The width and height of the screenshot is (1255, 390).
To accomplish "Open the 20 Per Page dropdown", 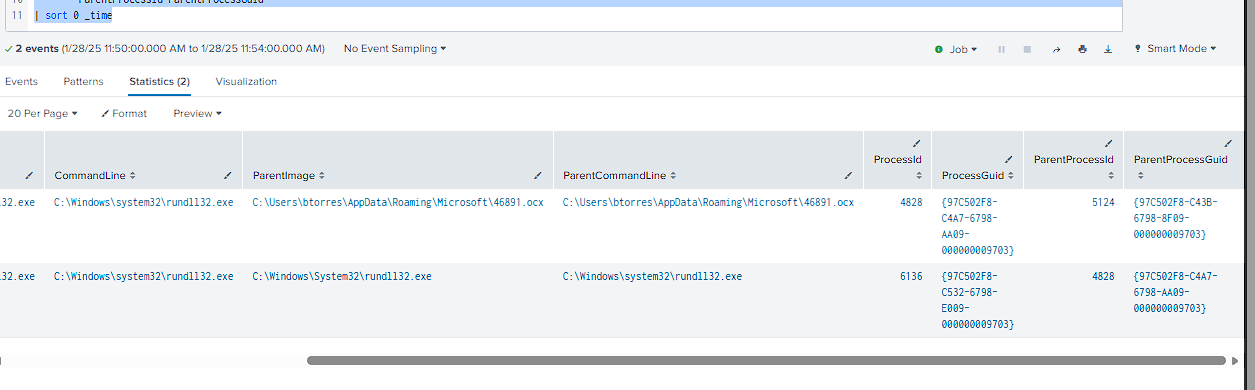I will click(x=42, y=114).
